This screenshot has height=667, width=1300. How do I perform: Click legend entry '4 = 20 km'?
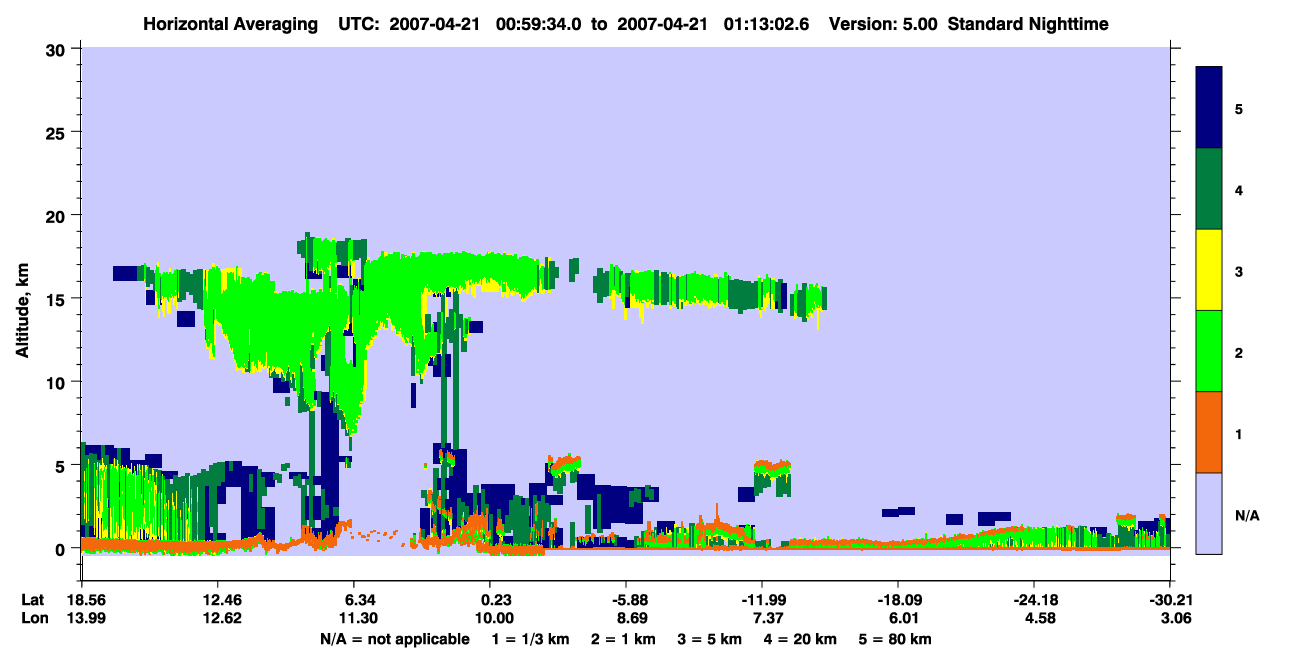[x=800, y=639]
